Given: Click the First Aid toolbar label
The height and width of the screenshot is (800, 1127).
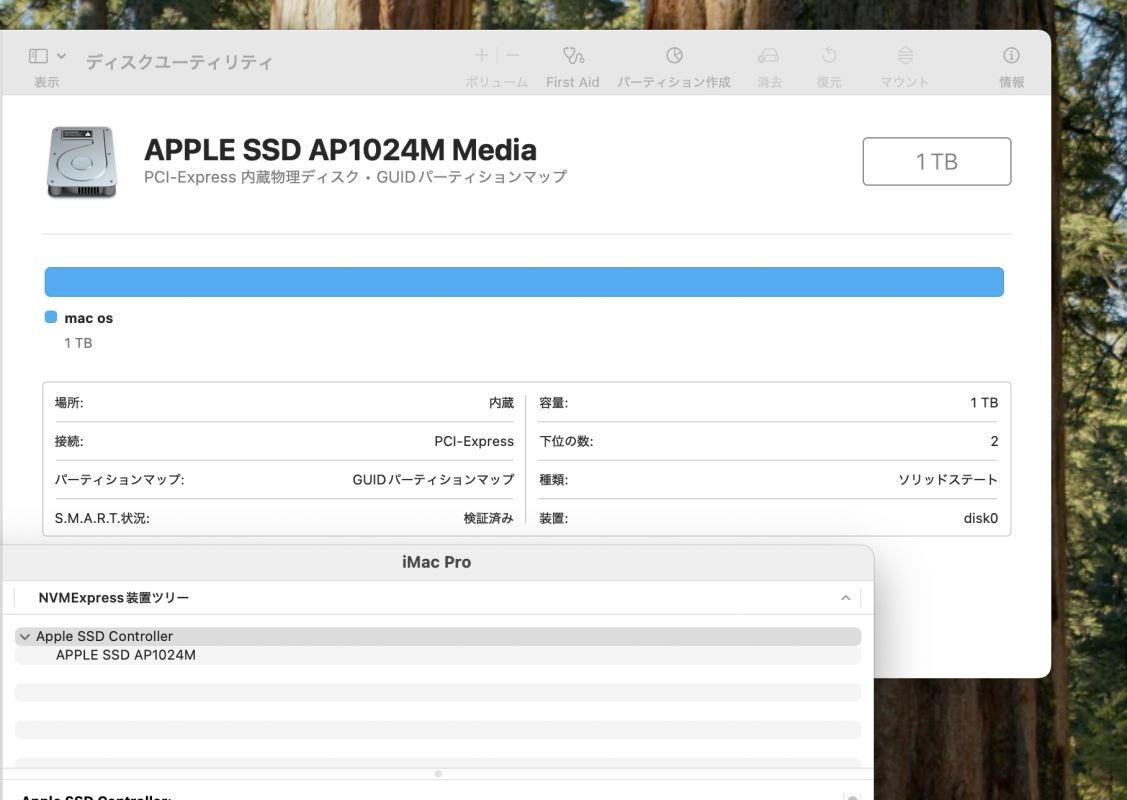Looking at the screenshot, I should click(573, 82).
